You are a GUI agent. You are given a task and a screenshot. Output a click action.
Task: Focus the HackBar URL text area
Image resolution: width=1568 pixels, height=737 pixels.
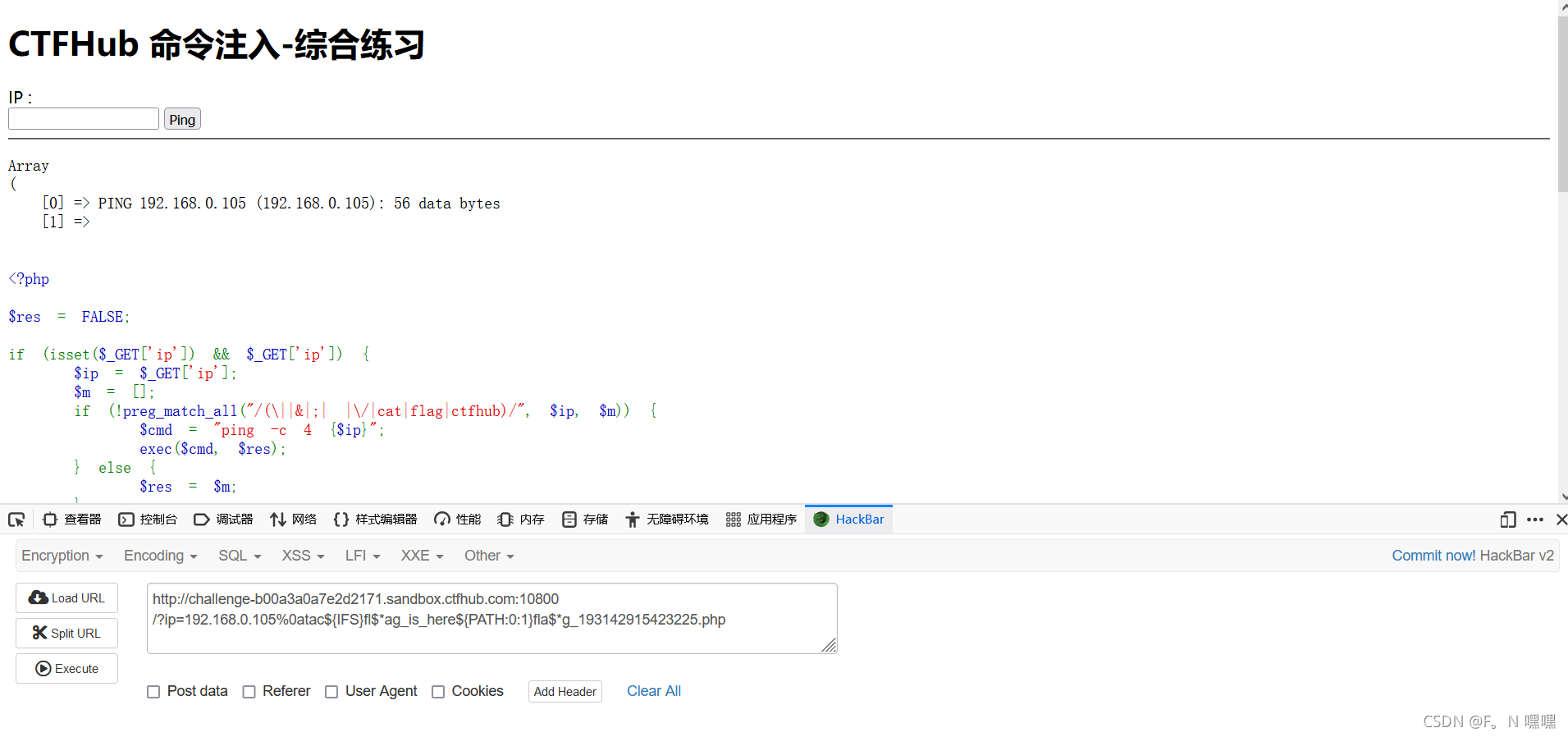click(x=491, y=619)
